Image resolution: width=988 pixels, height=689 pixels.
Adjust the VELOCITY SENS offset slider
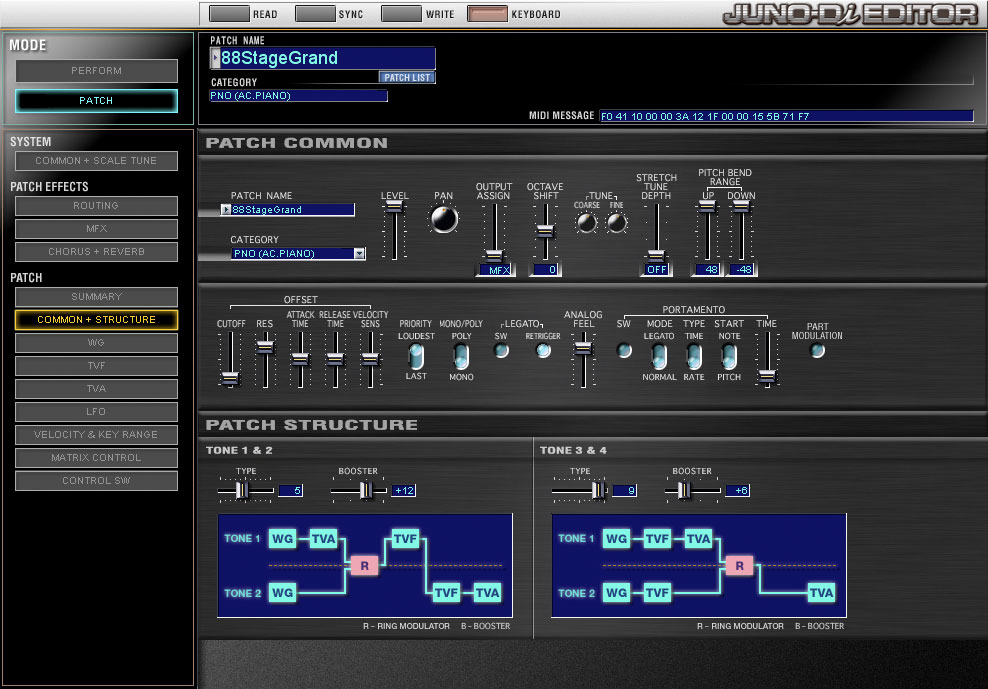pos(370,359)
